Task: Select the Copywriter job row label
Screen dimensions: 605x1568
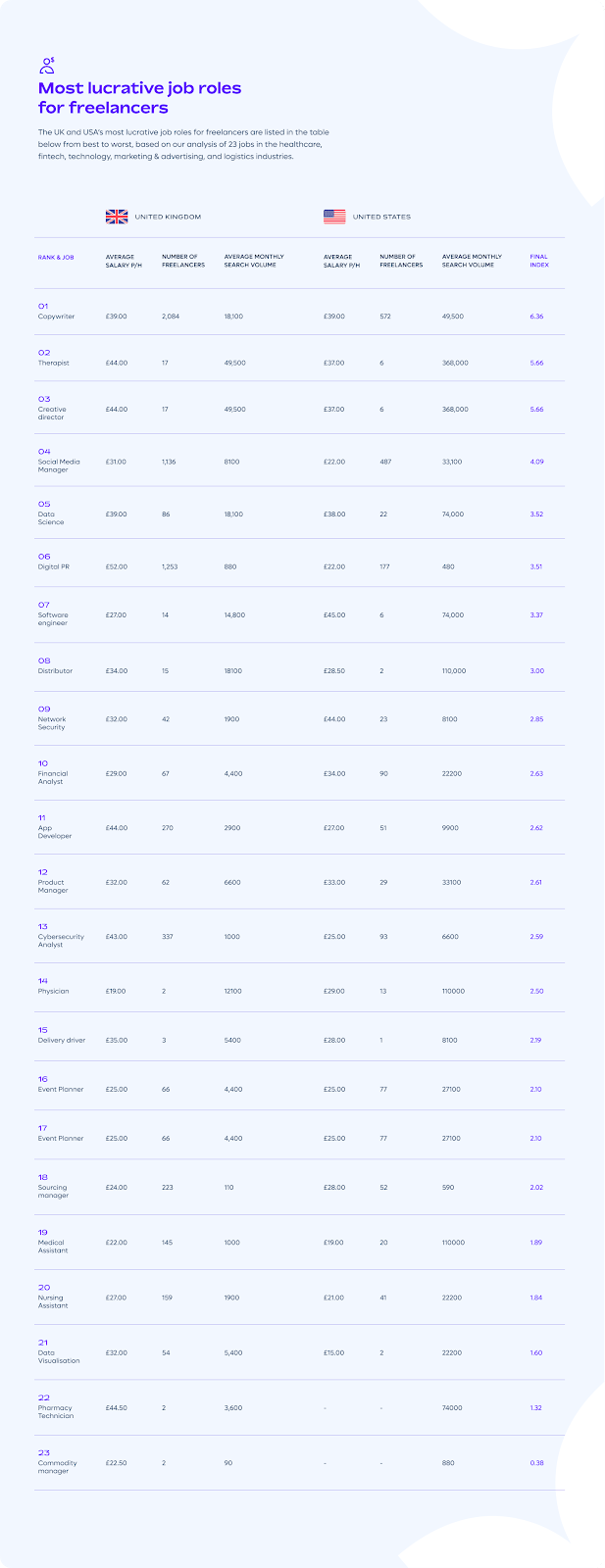Action: tap(56, 317)
